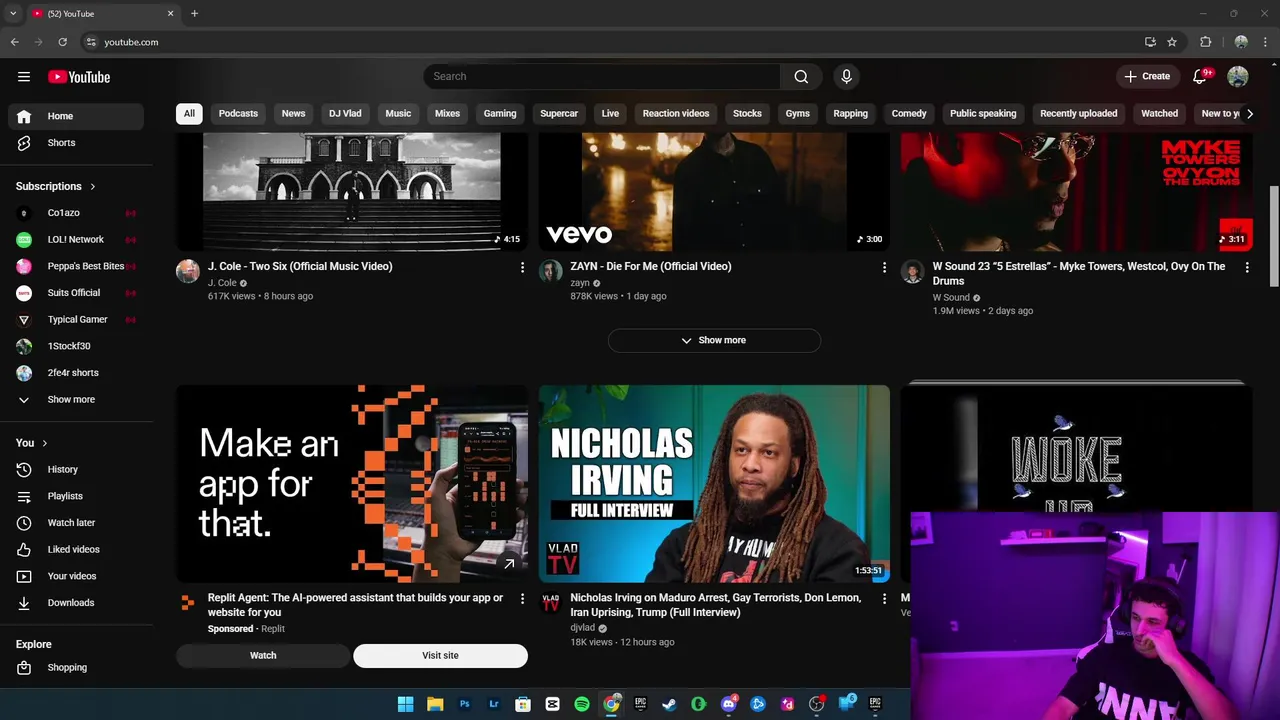This screenshot has height=720, width=1280.
Task: Select the Public speaking chip
Action: tap(983, 113)
